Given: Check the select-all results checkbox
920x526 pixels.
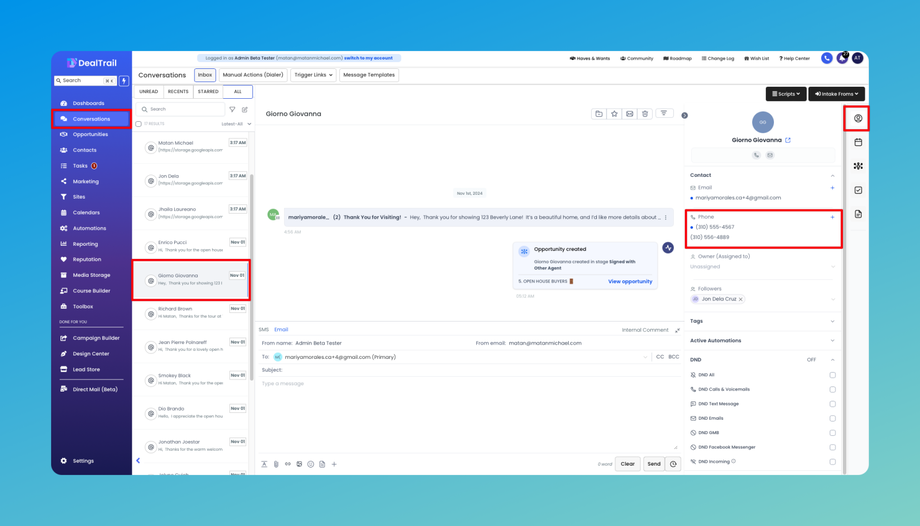Looking at the screenshot, I should (138, 124).
